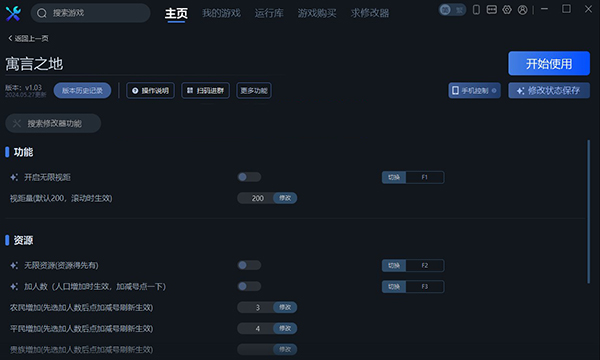The image size is (600, 360).
Task: Click the 资源 section heading
Action: (x=23, y=240)
